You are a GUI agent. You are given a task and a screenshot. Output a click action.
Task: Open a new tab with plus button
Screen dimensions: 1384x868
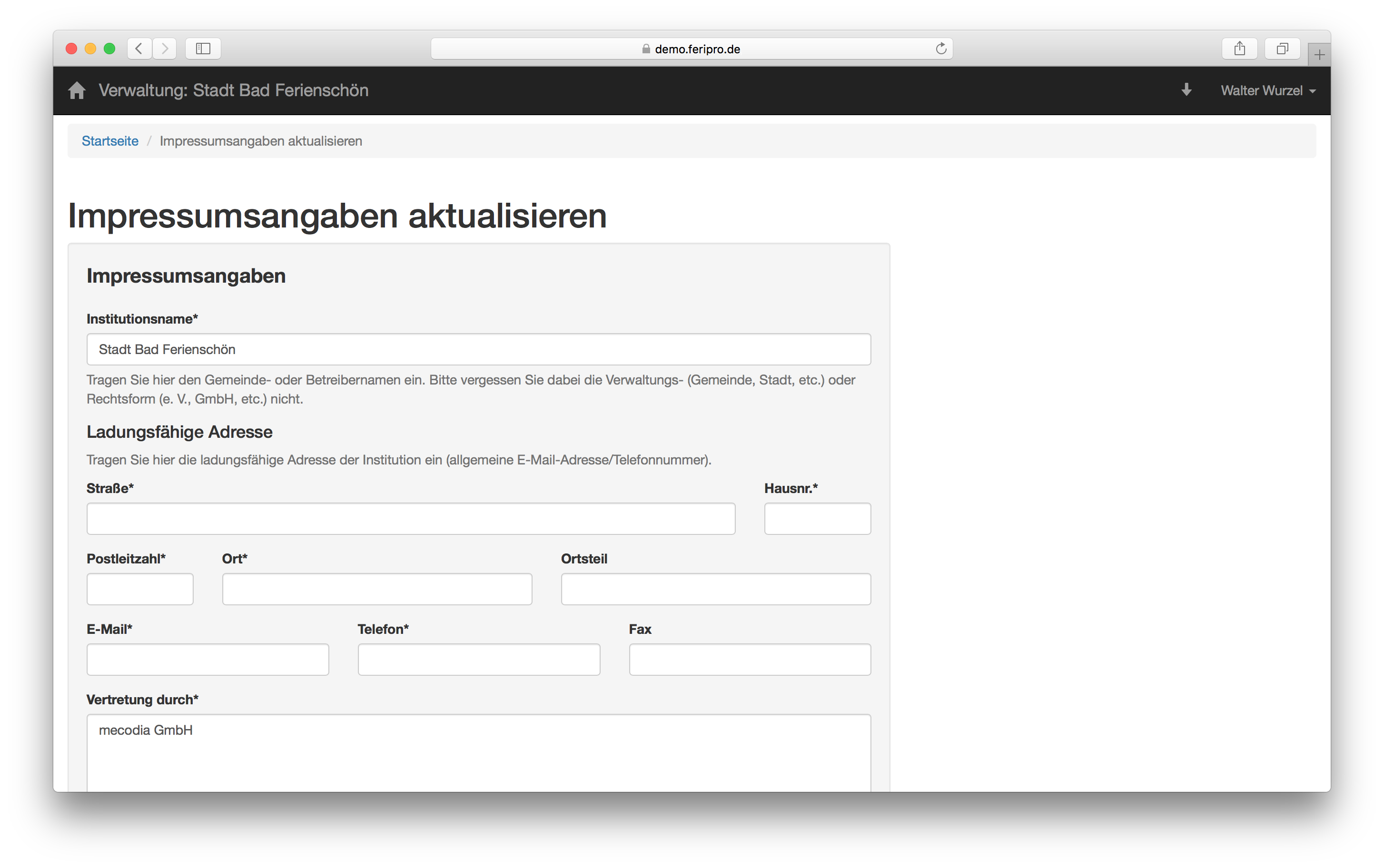[x=1319, y=55]
